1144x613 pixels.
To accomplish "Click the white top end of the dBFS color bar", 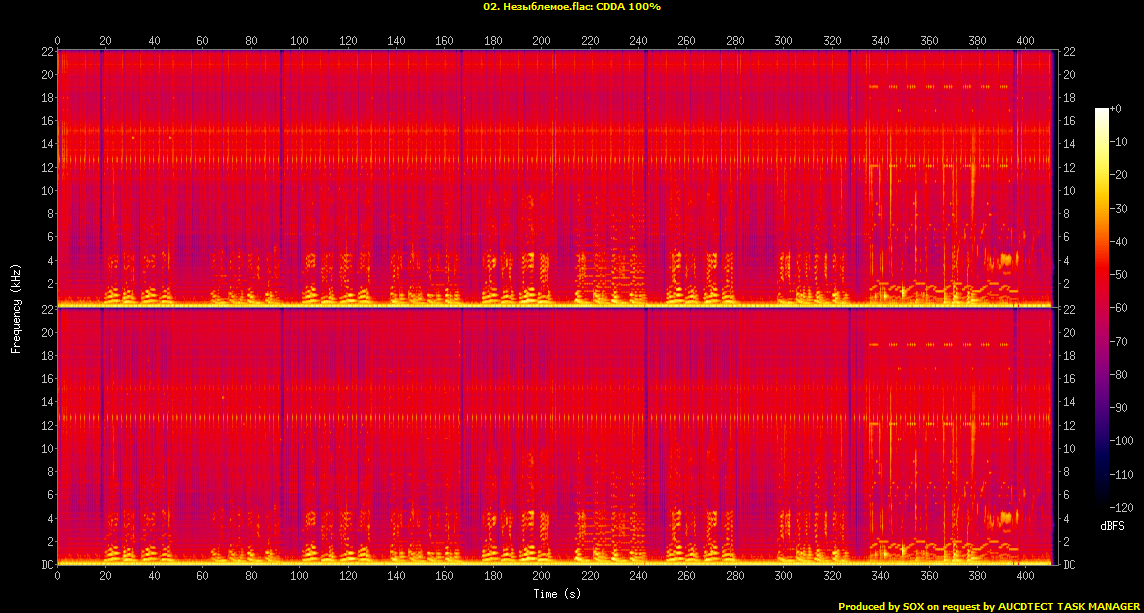I will 1102,111.
